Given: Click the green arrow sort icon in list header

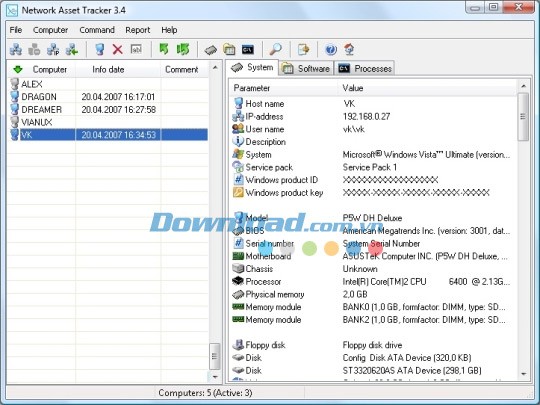Looking at the screenshot, I should pyautogui.click(x=18, y=70).
